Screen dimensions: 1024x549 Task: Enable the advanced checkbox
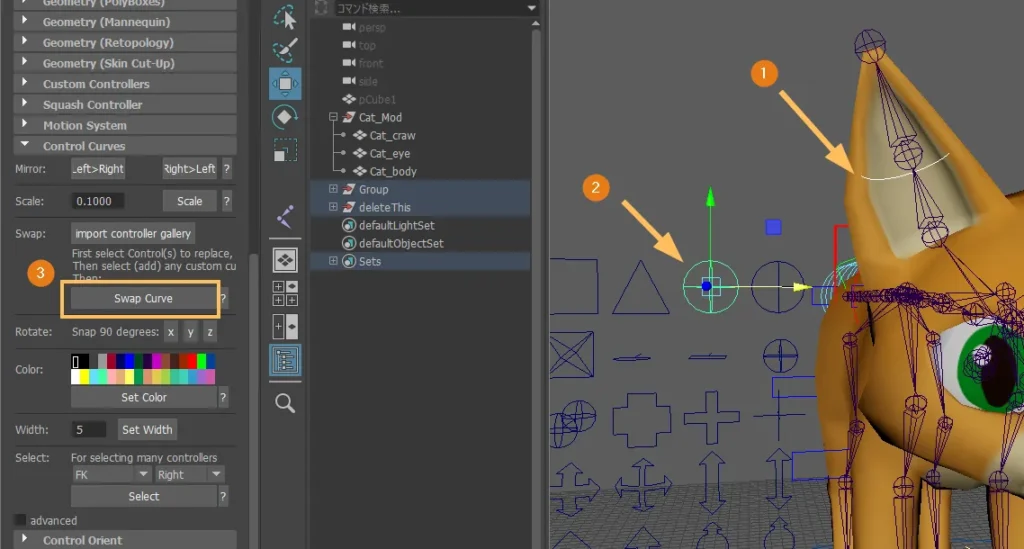click(x=20, y=521)
